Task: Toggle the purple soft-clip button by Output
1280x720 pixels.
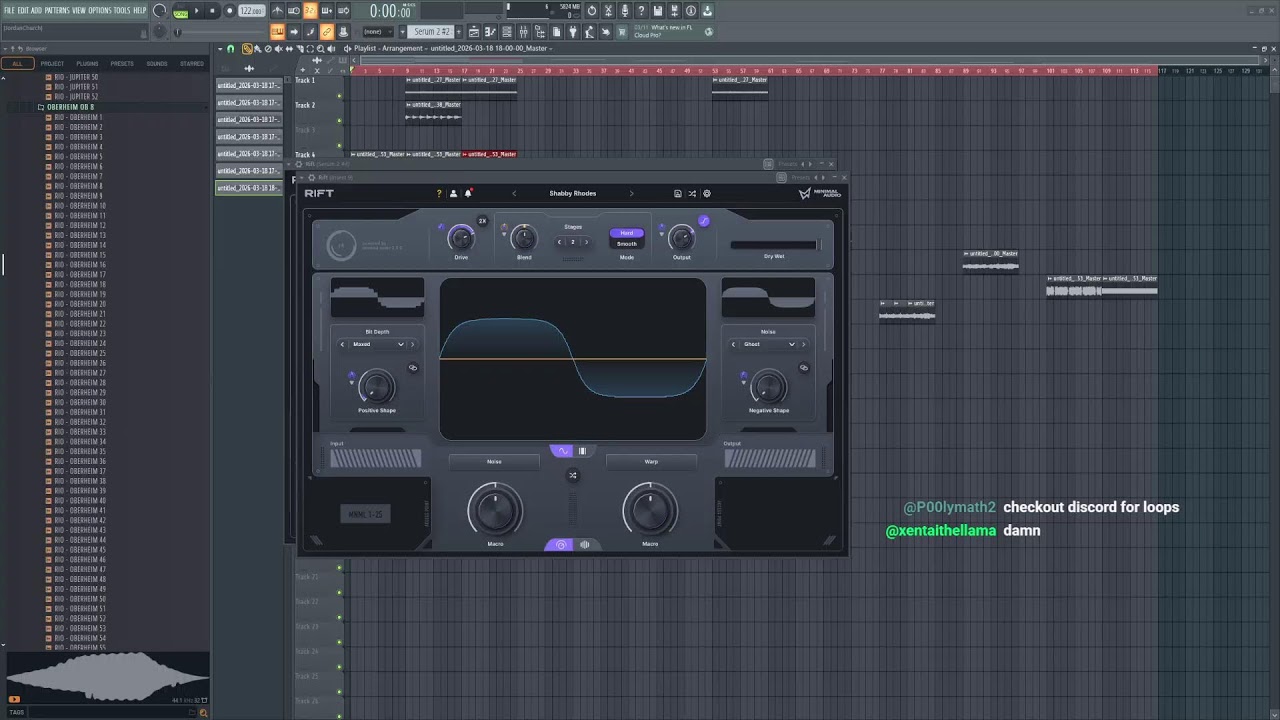Action: 704,221
